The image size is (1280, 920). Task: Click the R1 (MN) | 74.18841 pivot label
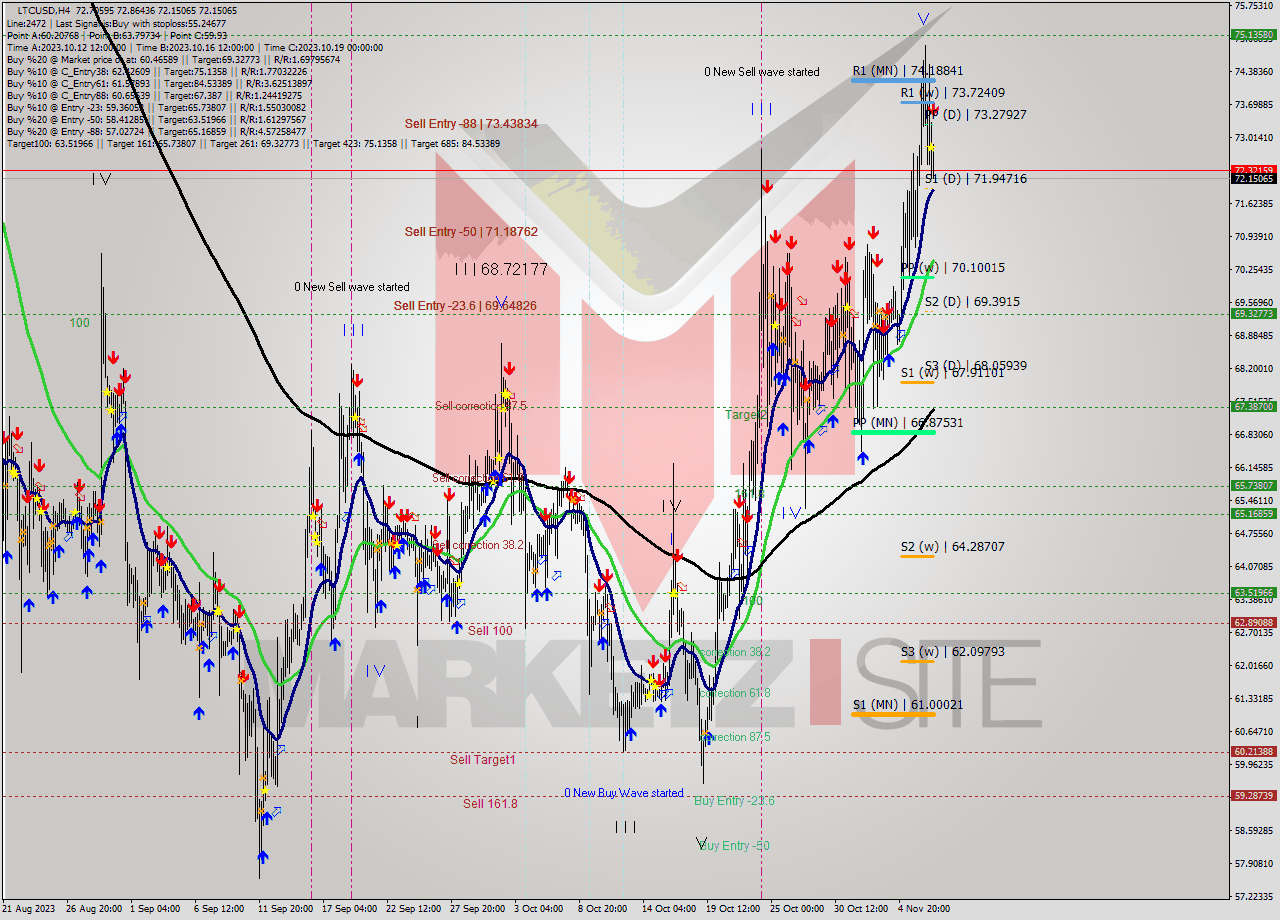pyautogui.click(x=908, y=71)
